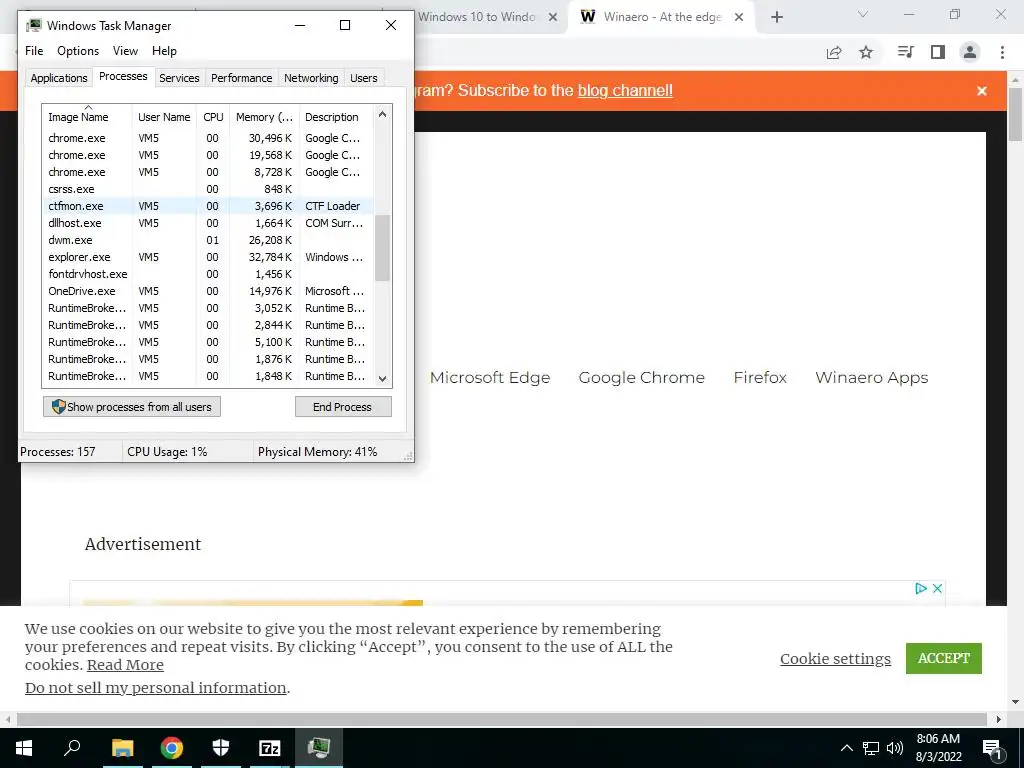The image size is (1024, 768).
Task: Show hidden system tray icons
Action: click(x=846, y=748)
